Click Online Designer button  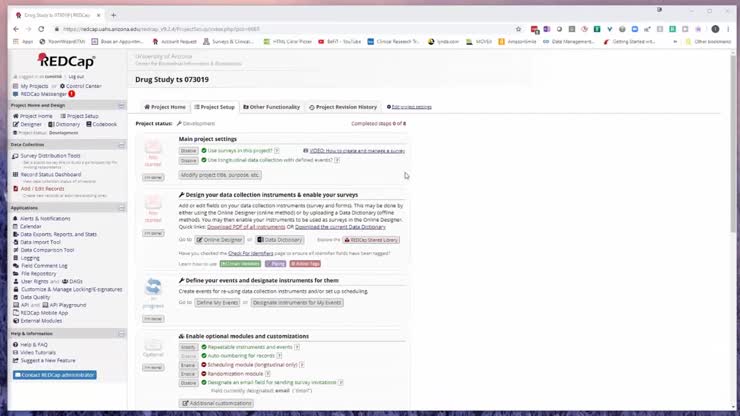coord(219,240)
